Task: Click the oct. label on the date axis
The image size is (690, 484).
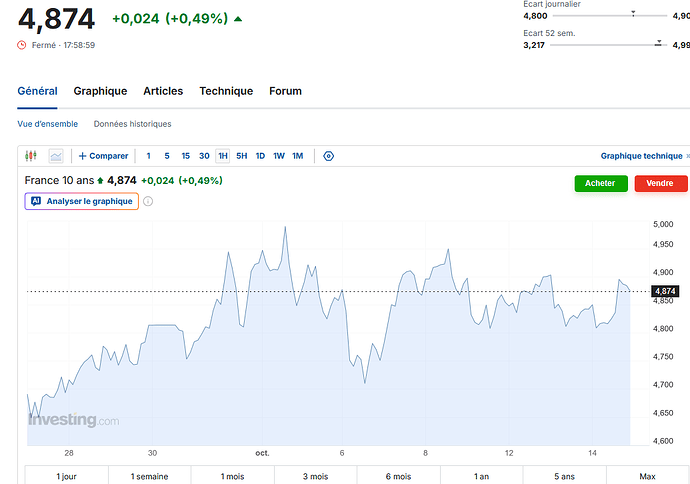Action: tap(262, 453)
